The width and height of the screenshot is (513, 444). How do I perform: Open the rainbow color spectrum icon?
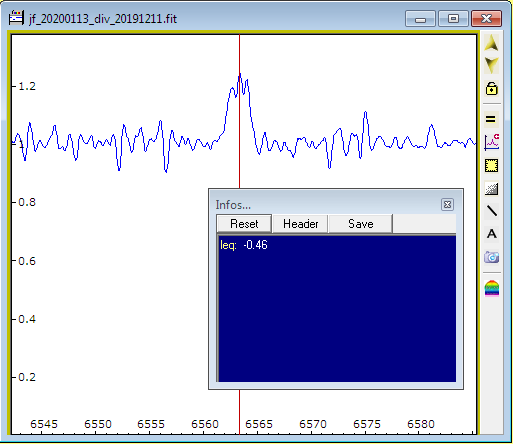492,288
